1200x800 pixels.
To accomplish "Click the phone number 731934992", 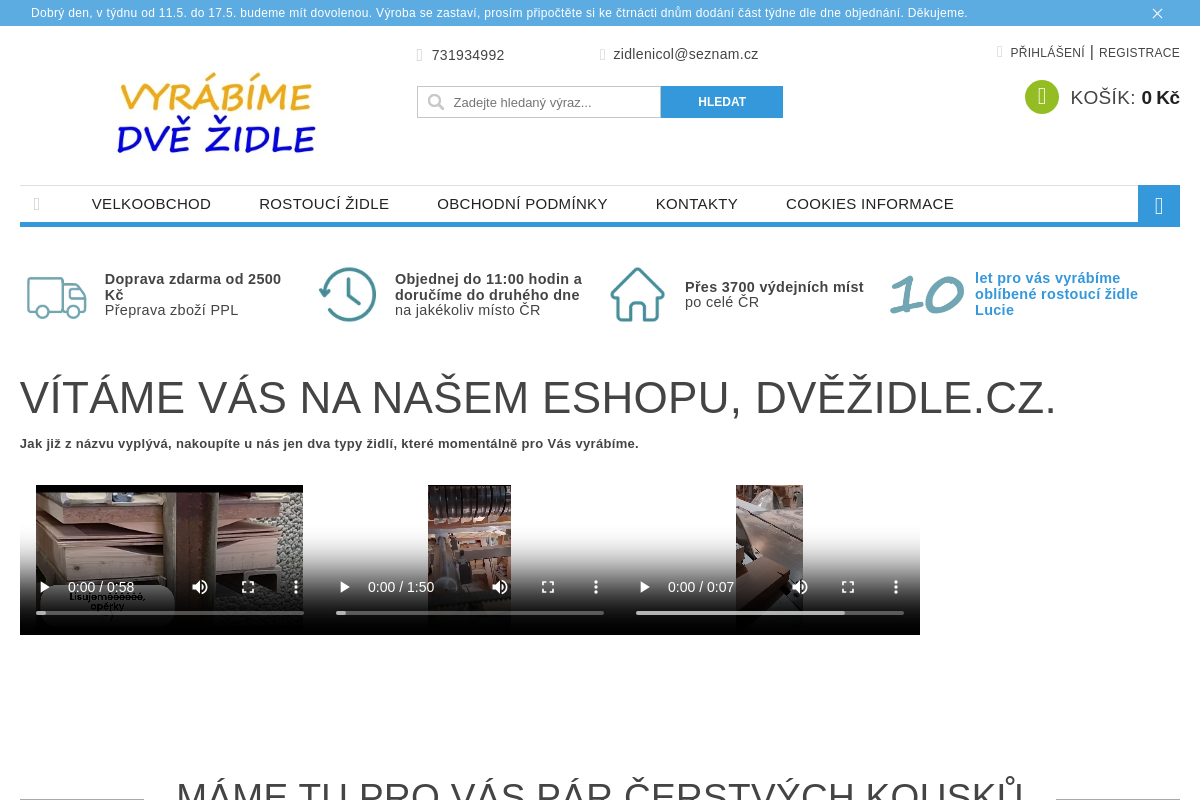I will (x=468, y=55).
